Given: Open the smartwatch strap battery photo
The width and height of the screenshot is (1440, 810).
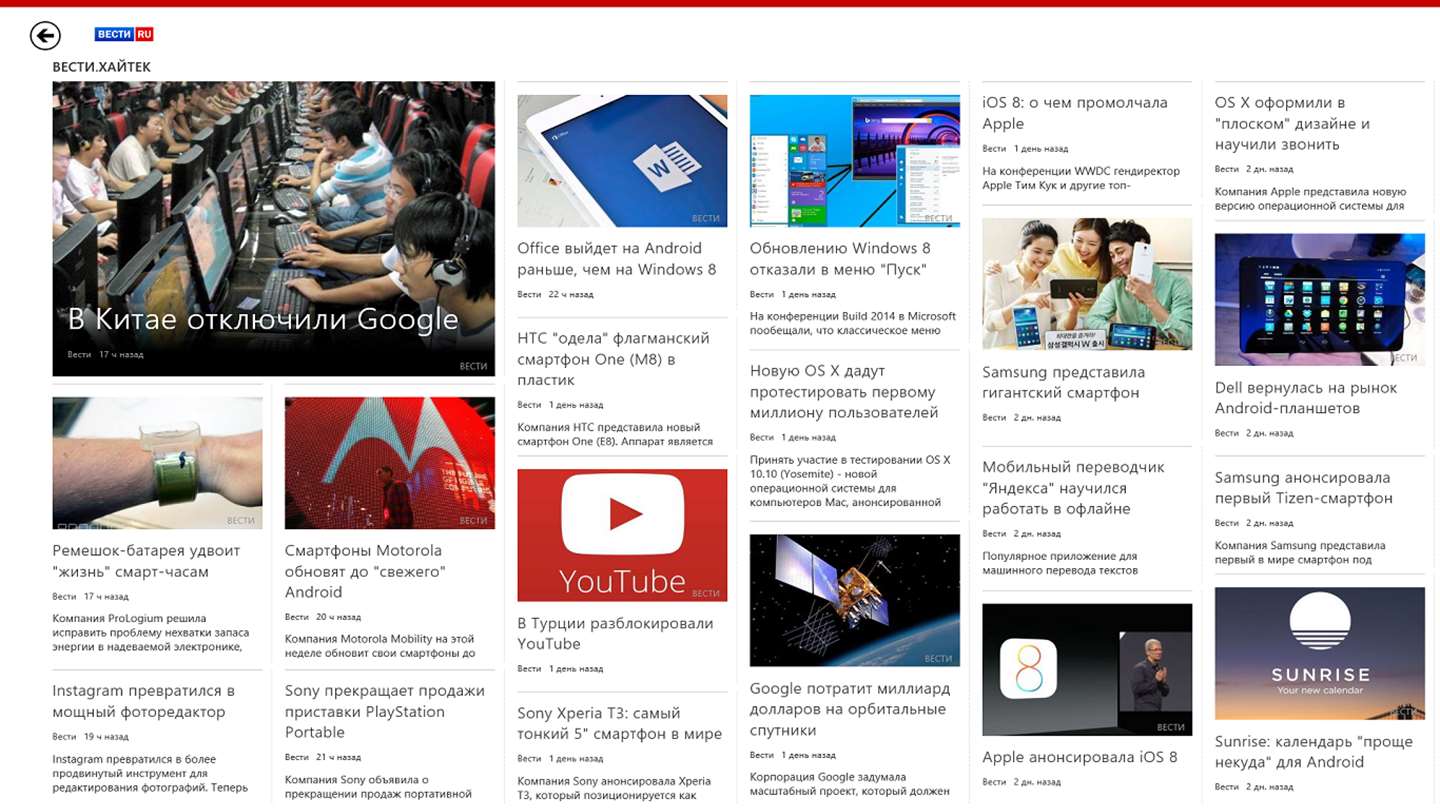Looking at the screenshot, I should (x=157, y=463).
